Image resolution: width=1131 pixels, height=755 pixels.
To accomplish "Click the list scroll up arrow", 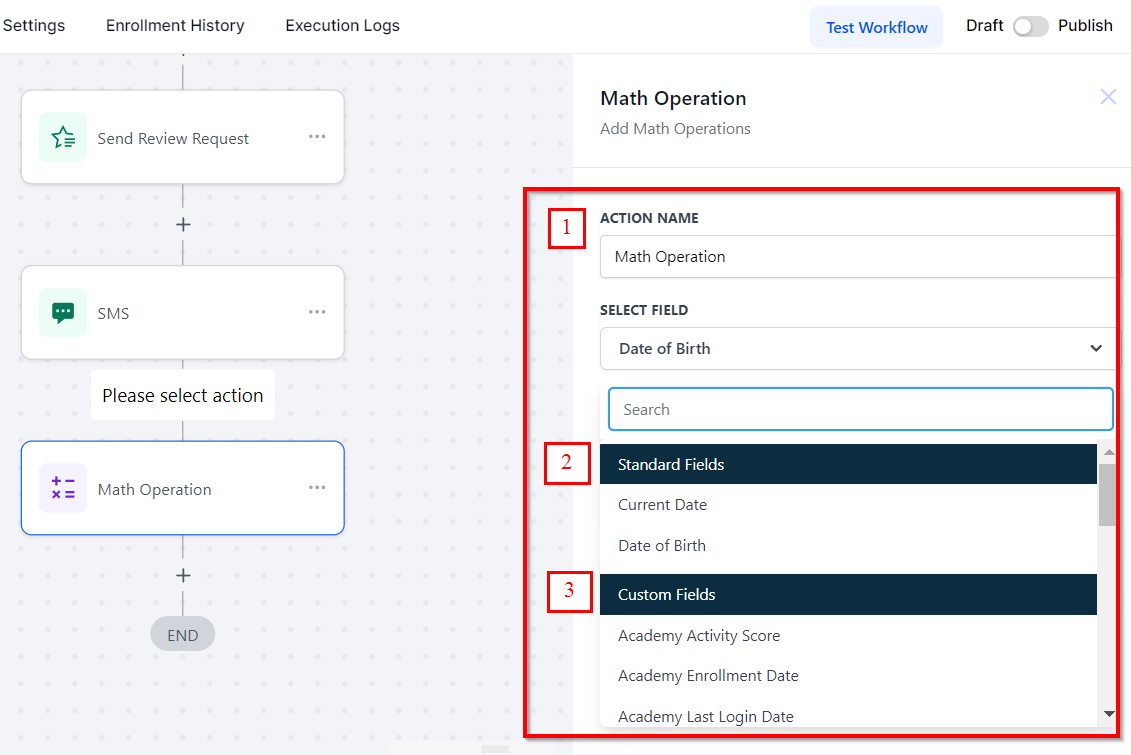I will click(x=1109, y=452).
